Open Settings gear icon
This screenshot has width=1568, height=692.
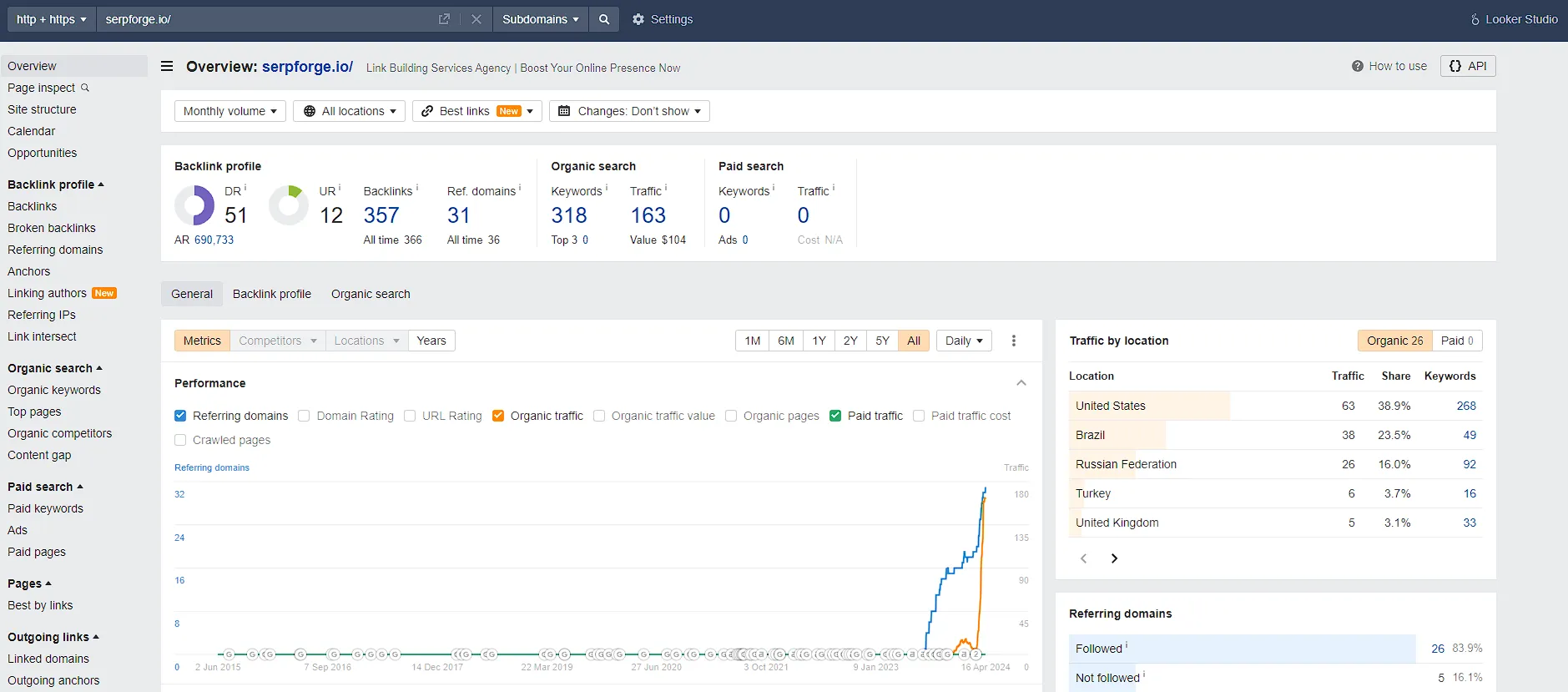638,19
